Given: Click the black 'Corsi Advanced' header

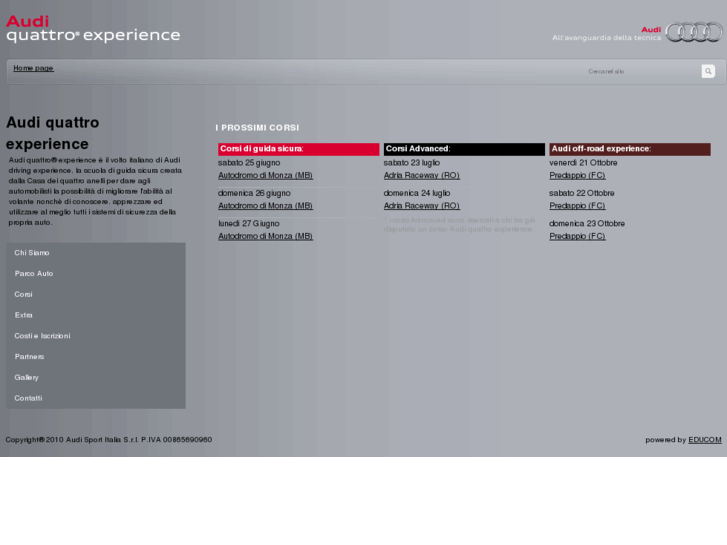Looking at the screenshot, I should tap(464, 149).
